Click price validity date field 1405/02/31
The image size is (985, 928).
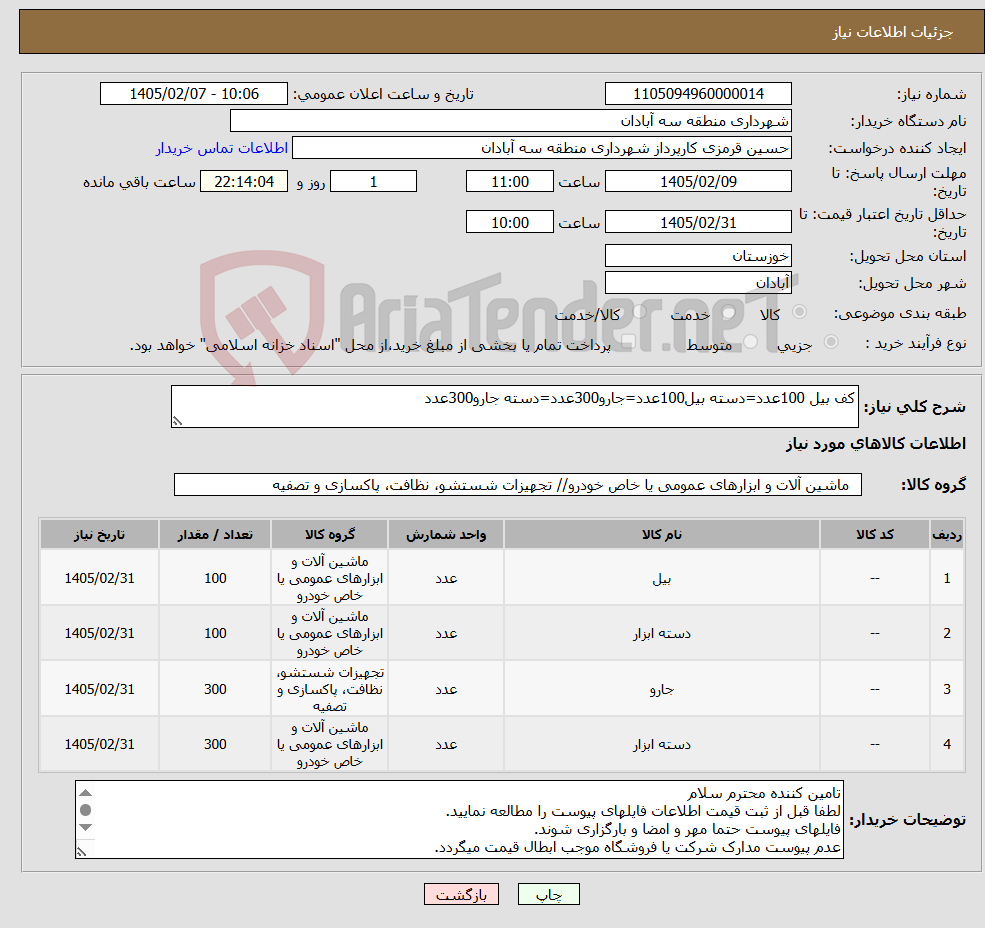(698, 222)
